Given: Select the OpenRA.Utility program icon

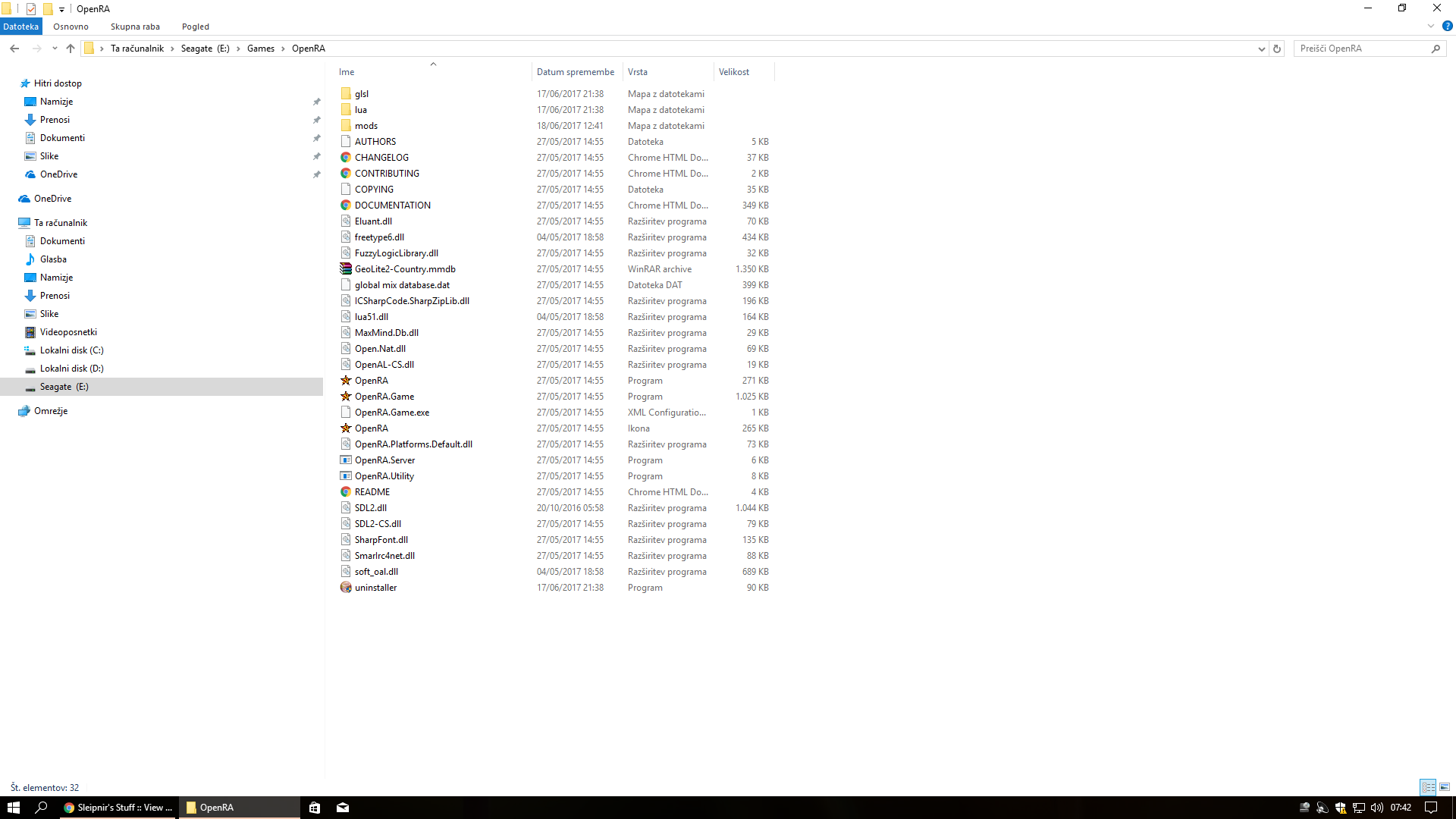Looking at the screenshot, I should [x=346, y=476].
